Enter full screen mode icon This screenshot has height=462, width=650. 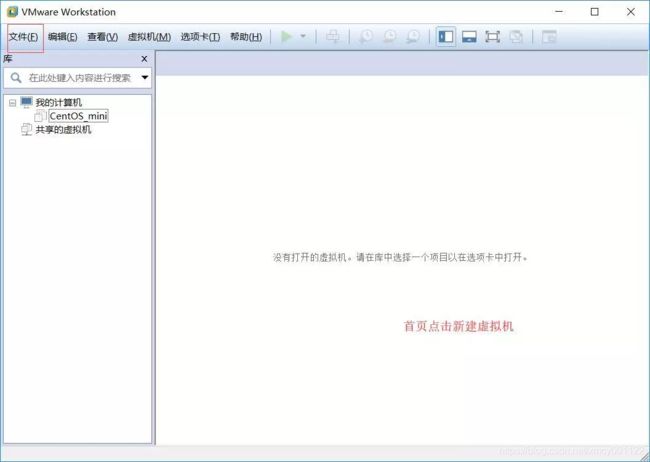tap(492, 36)
